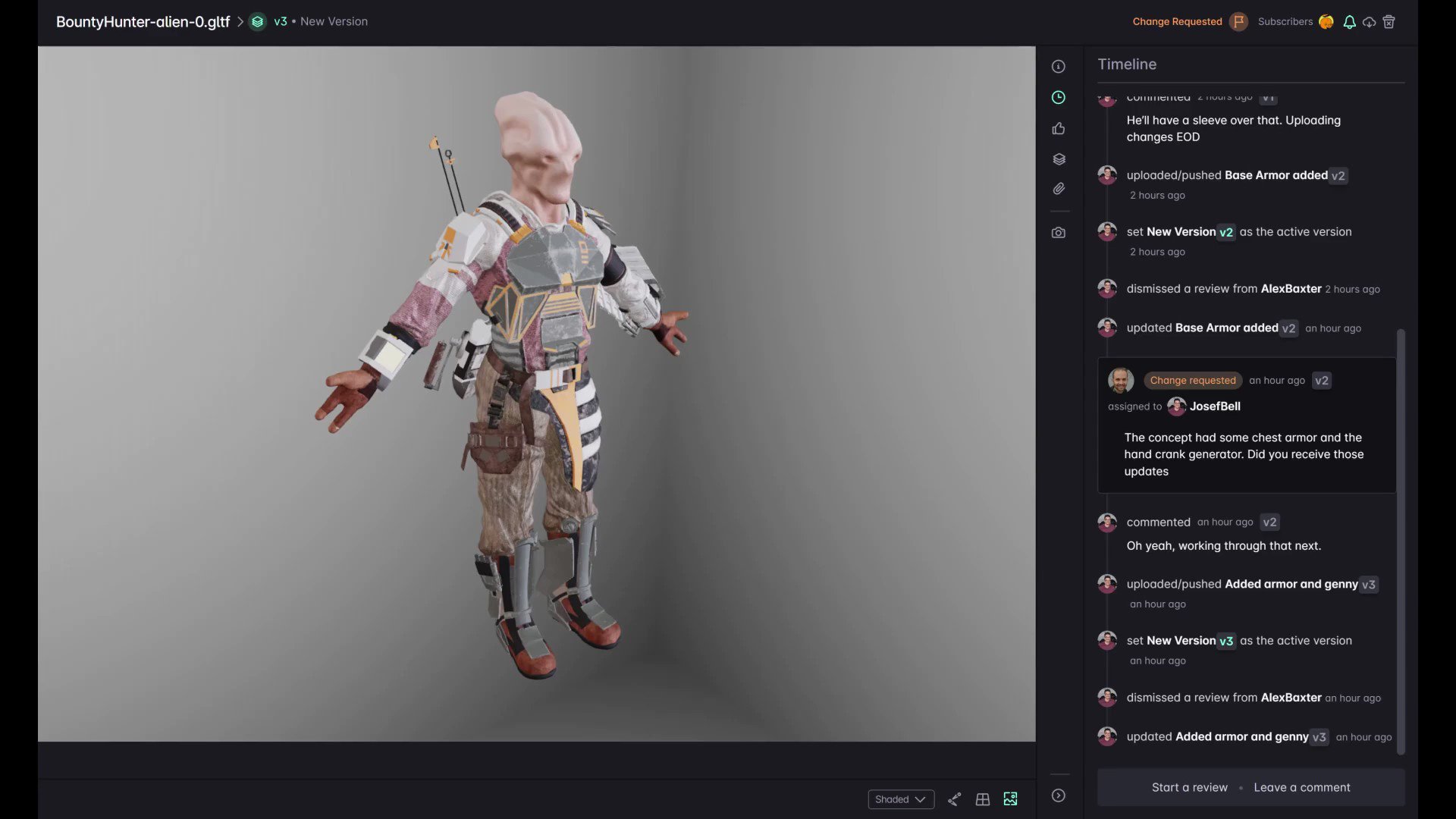Toggle notification bell subscription
Viewport: 1456px width, 819px height.
pyautogui.click(x=1349, y=22)
